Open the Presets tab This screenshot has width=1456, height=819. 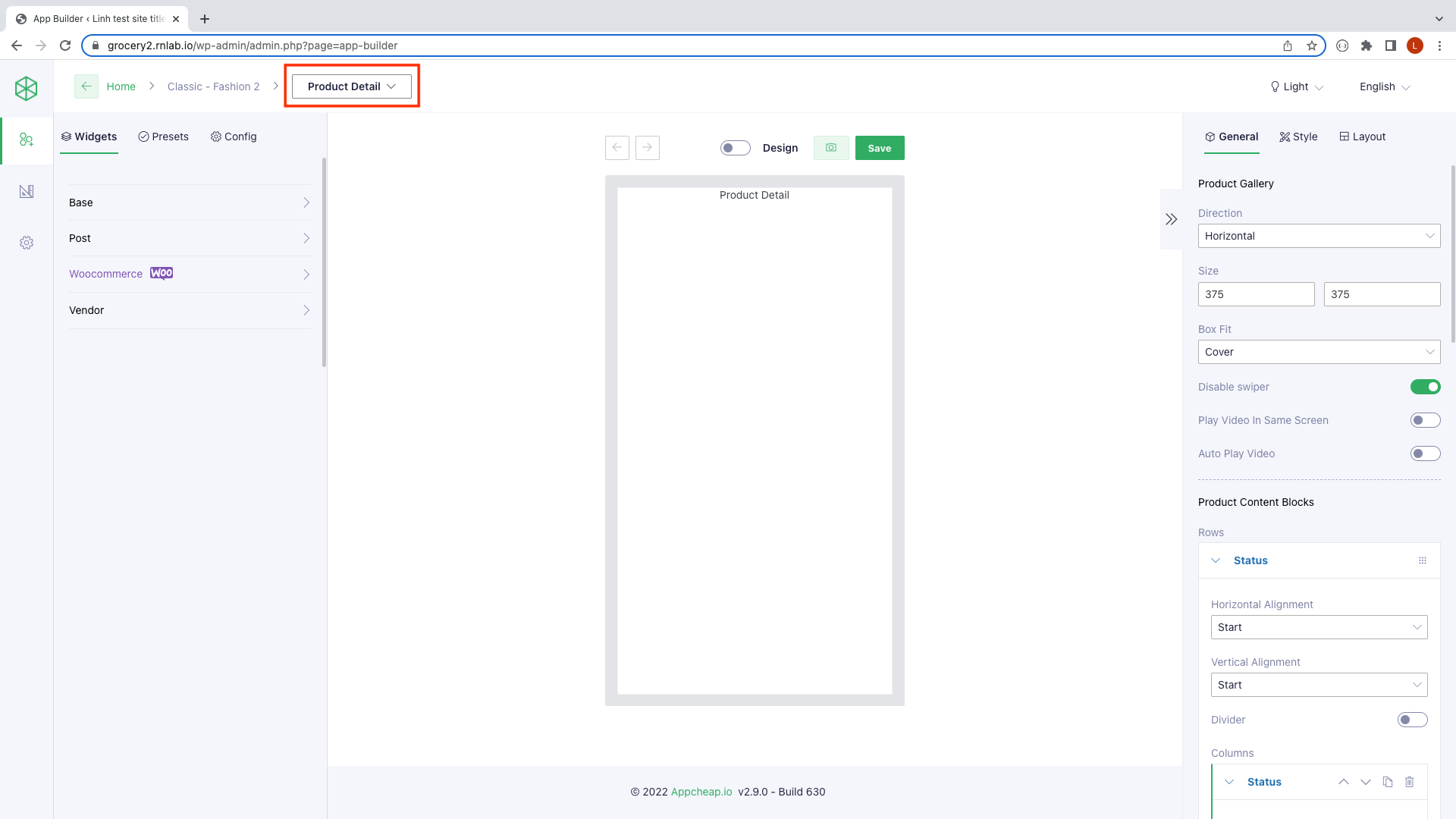pyautogui.click(x=164, y=136)
